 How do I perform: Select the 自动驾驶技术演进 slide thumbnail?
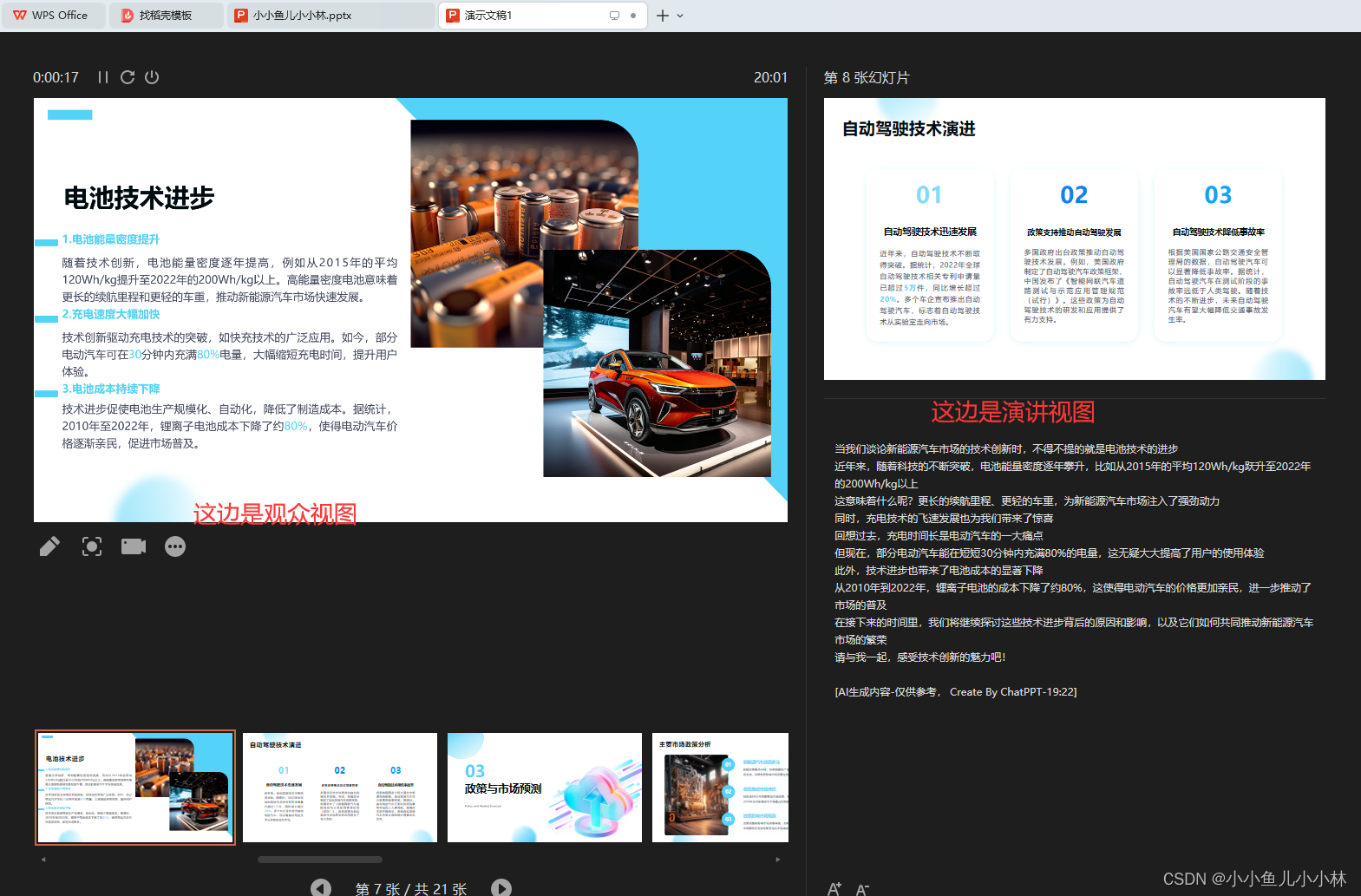click(340, 788)
